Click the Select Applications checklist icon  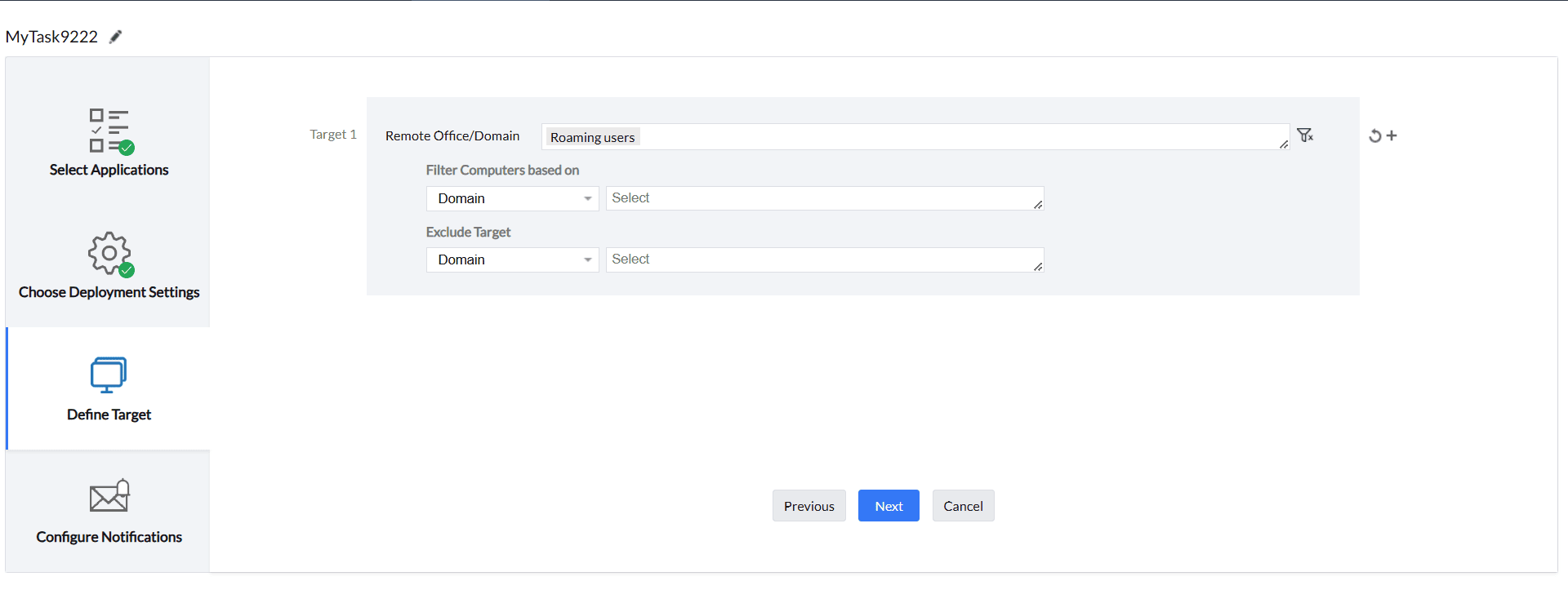(110, 131)
